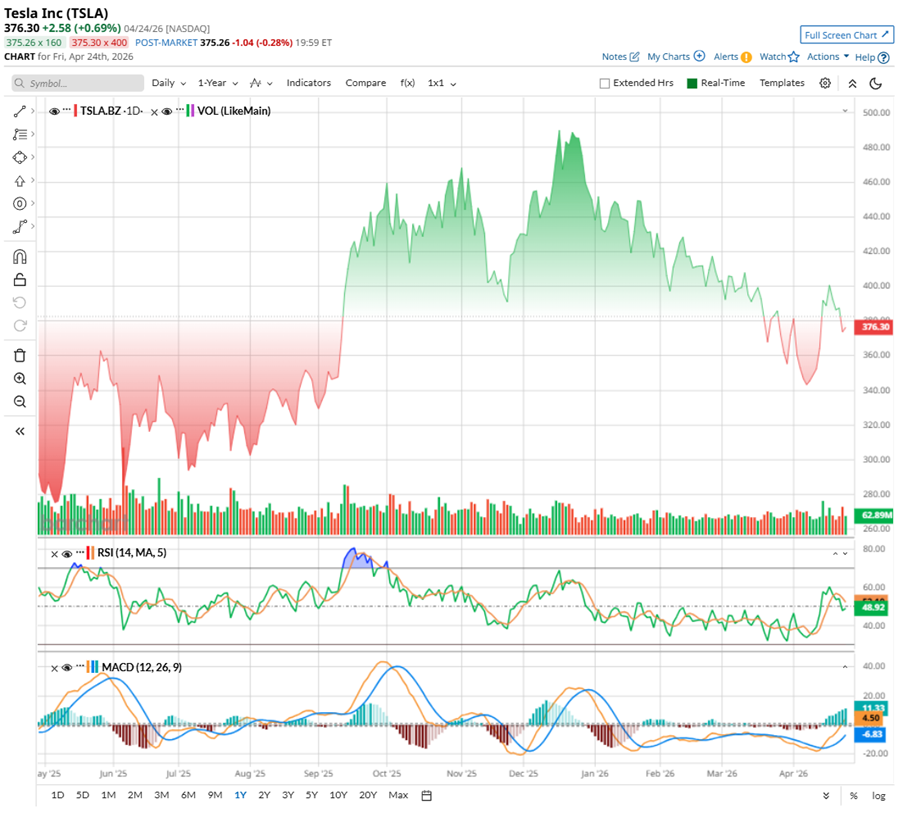Zoom in with the plus magnifier
Screen dimensions: 903x813
click(20, 378)
